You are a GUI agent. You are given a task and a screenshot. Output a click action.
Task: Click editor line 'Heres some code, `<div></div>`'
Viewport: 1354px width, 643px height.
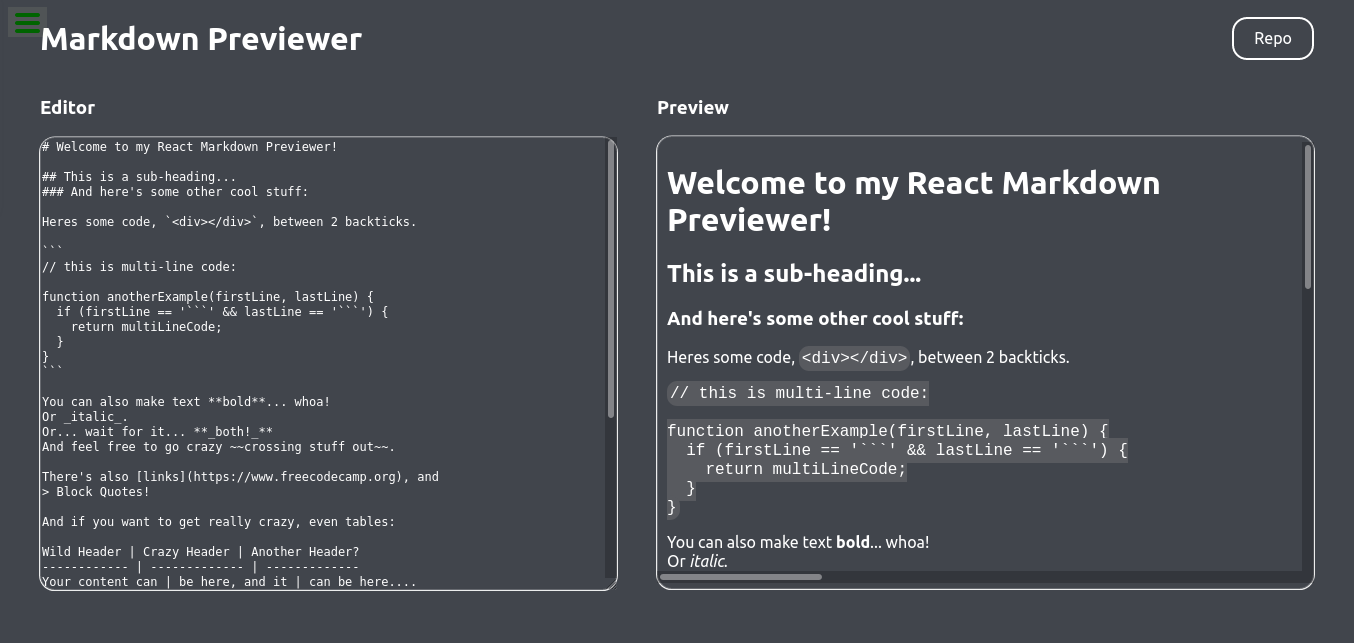(229, 222)
